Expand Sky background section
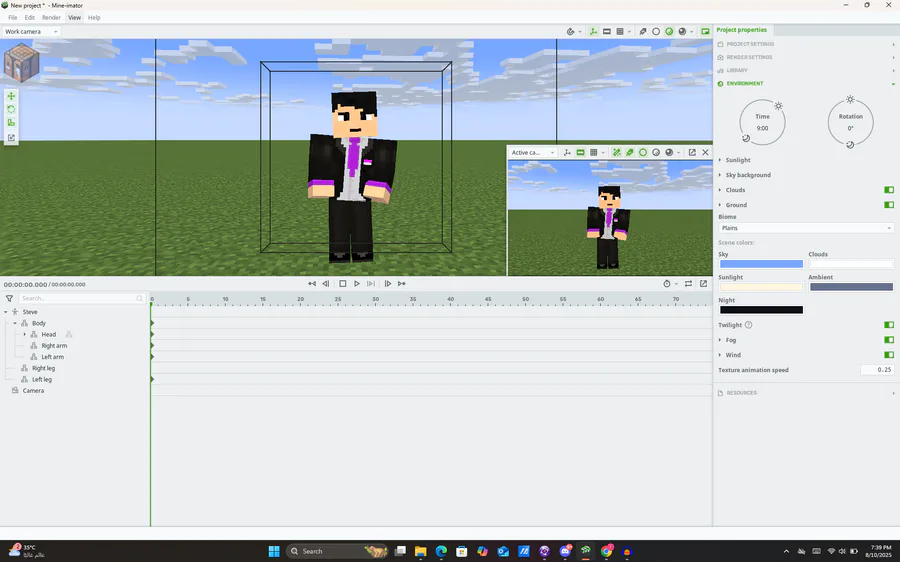The image size is (900, 562). point(720,175)
